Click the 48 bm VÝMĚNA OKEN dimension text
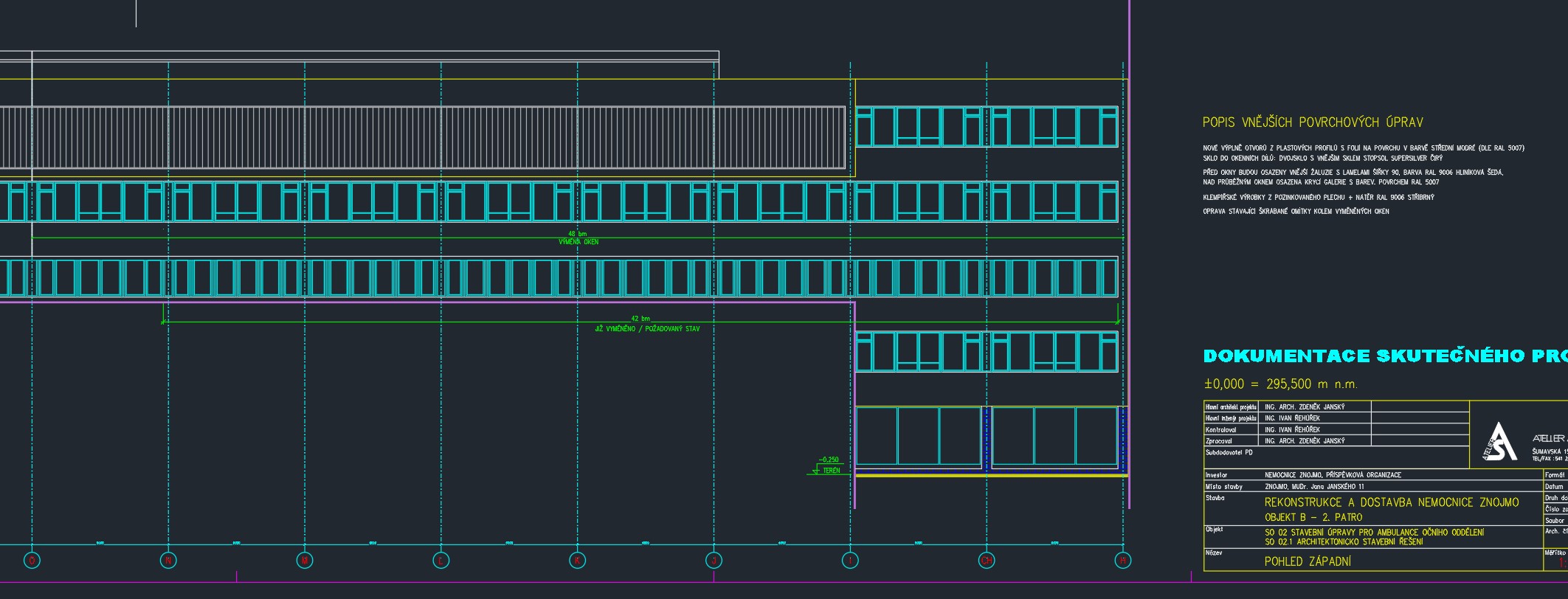 [x=578, y=238]
